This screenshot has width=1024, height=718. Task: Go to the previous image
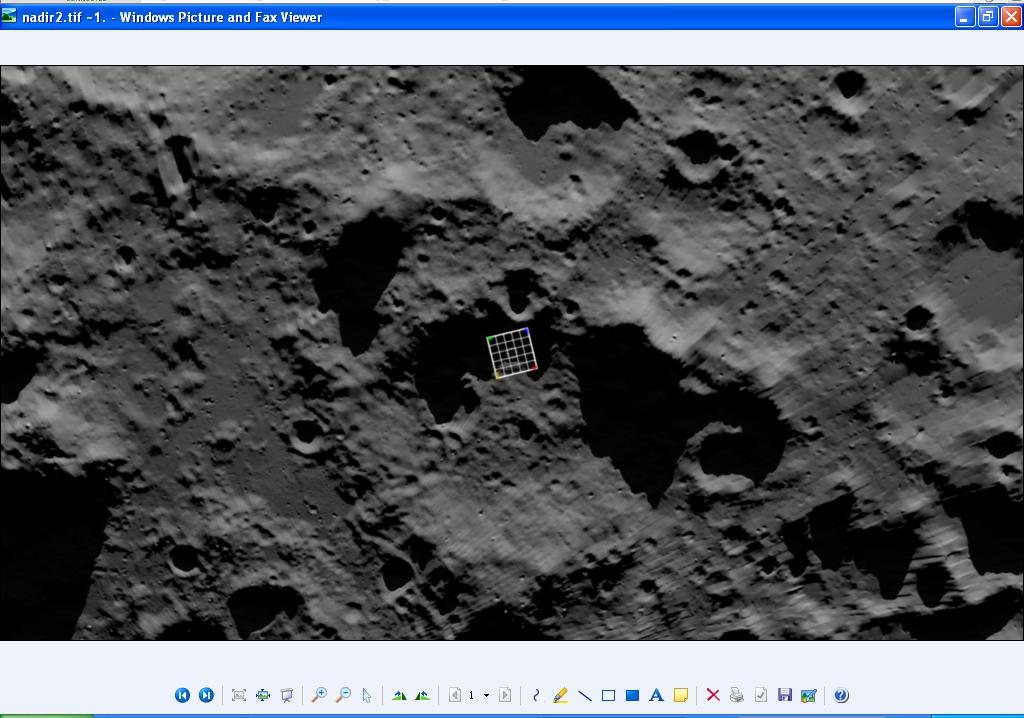[182, 695]
